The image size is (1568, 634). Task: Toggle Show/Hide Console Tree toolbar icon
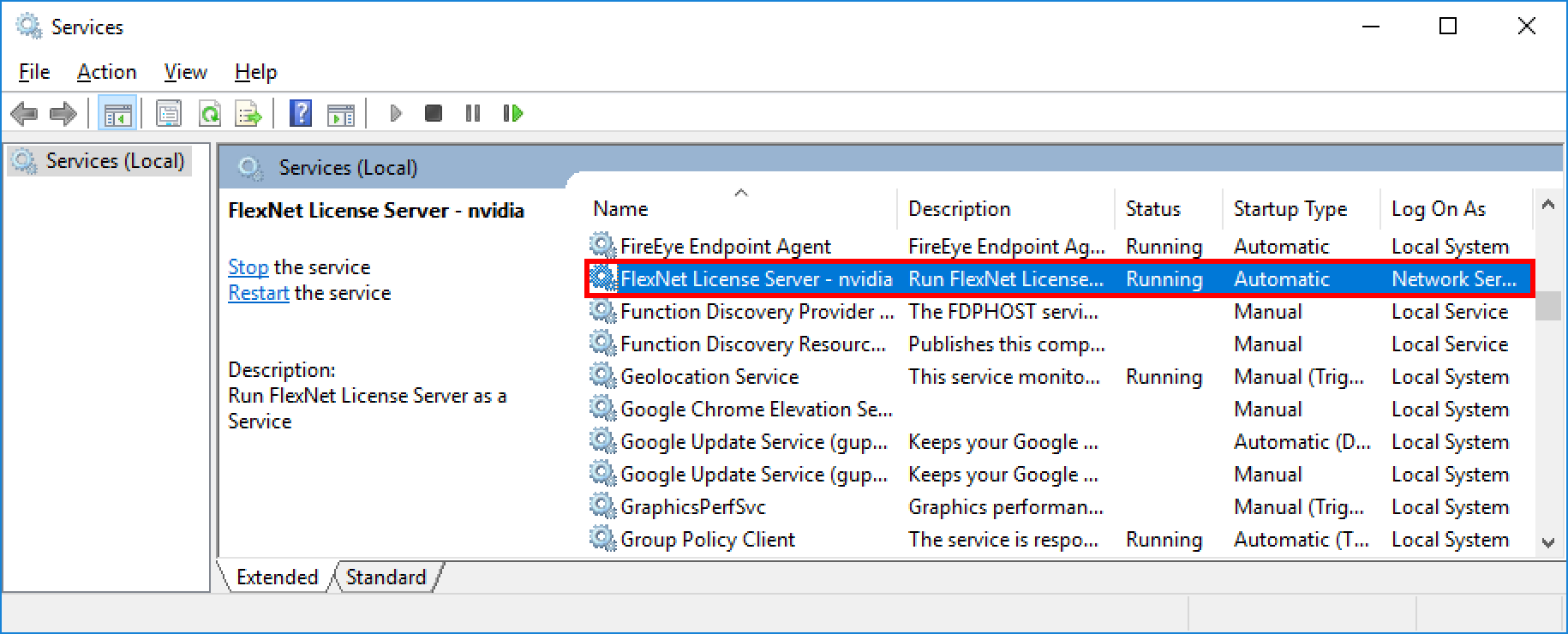117,113
